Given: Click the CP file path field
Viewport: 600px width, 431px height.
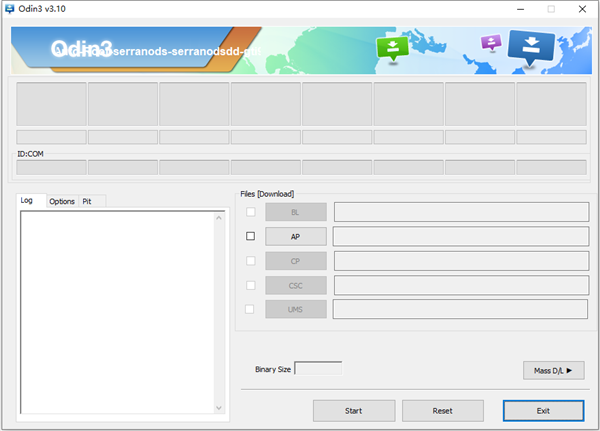Looking at the screenshot, I should click(461, 261).
